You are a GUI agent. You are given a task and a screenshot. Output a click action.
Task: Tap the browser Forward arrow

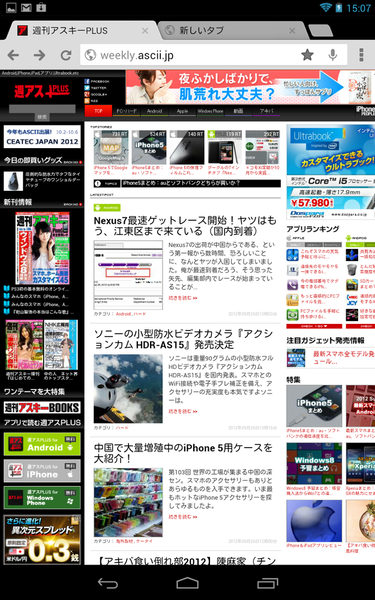click(39, 55)
